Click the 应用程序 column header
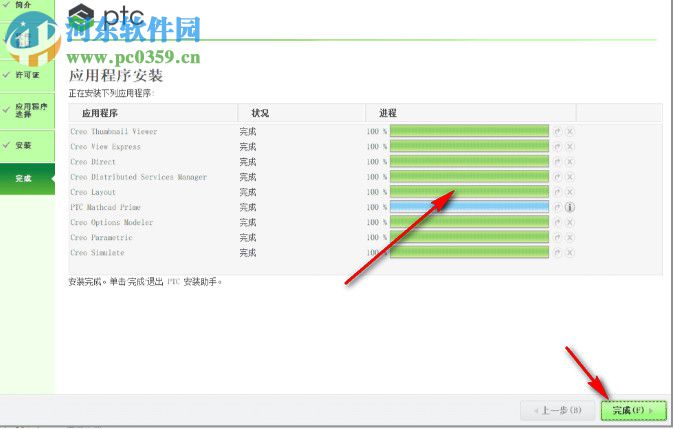The height and width of the screenshot is (429, 673). point(153,113)
